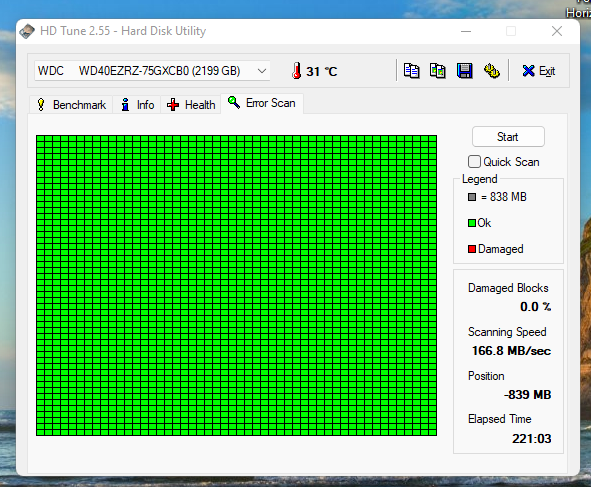Click the 'Scanning Speed' label

point(507,332)
